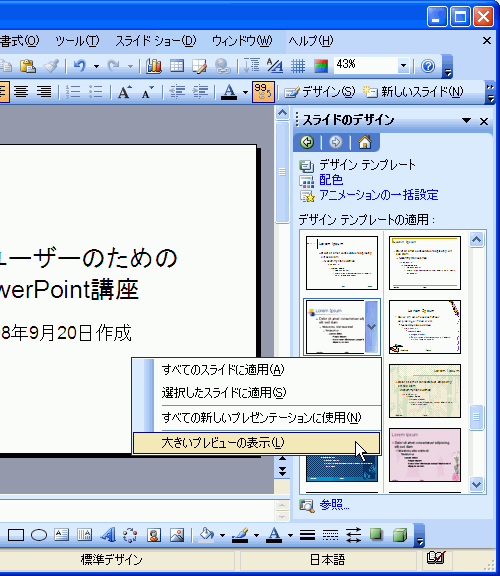500x576 pixels.
Task: Toggle center text alignment
Action: coord(21,91)
